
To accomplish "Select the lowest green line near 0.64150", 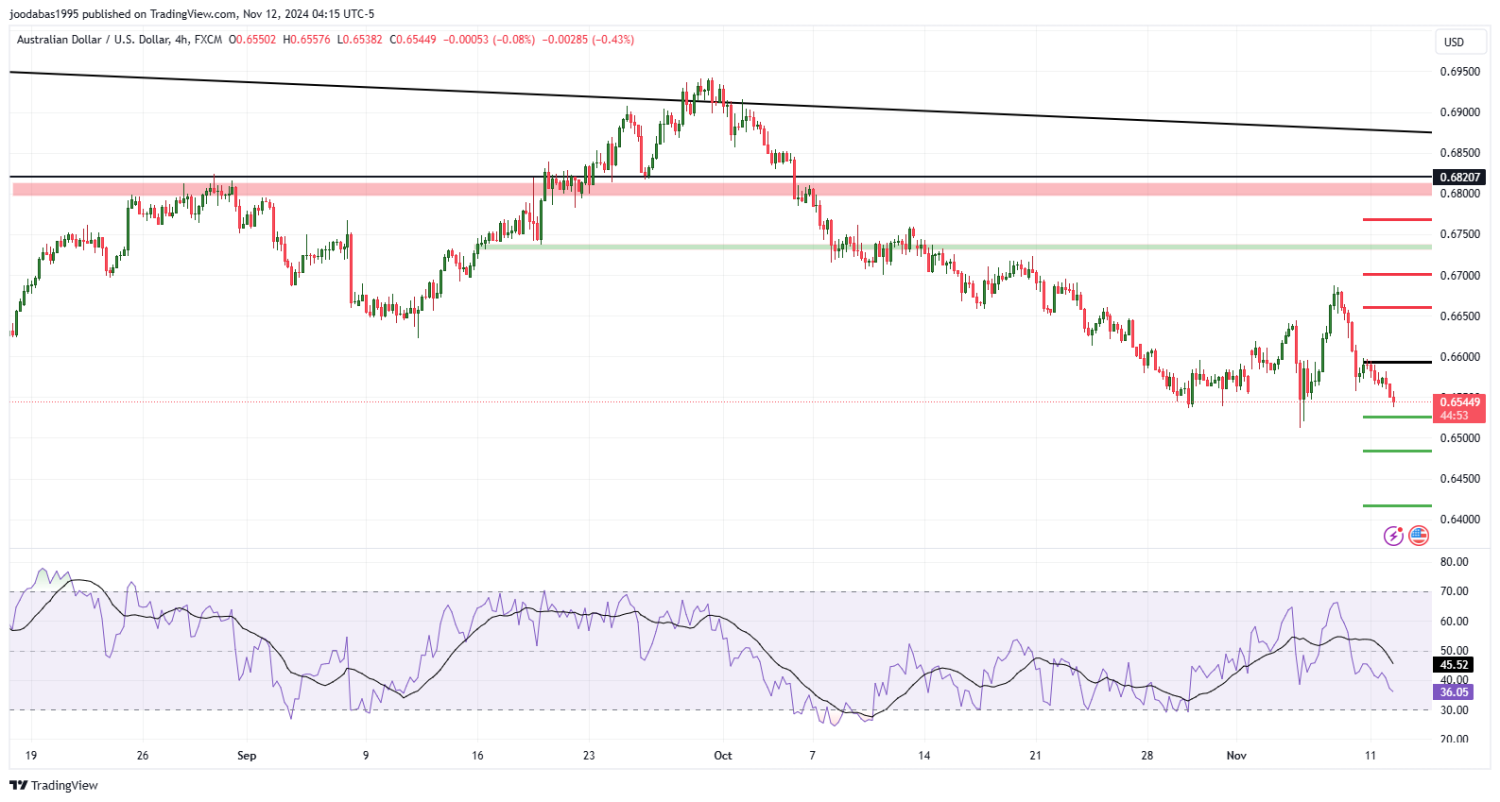I will click(x=1396, y=506).
